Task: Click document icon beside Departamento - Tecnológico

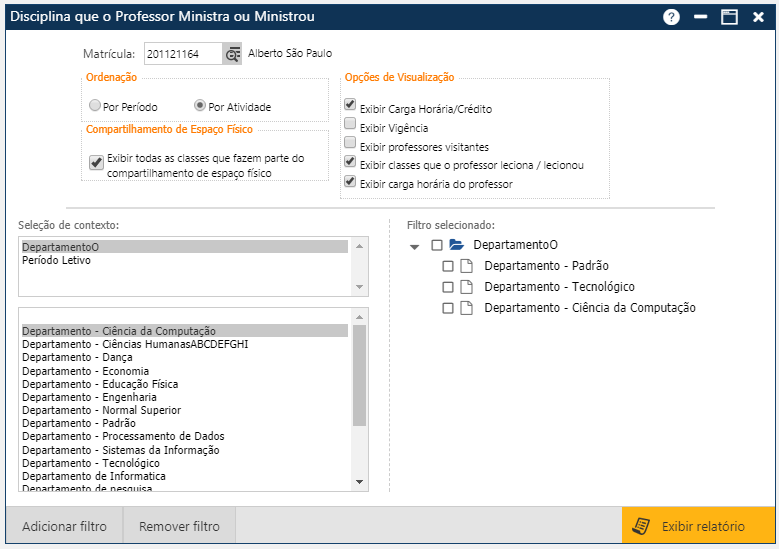Action: (467, 287)
